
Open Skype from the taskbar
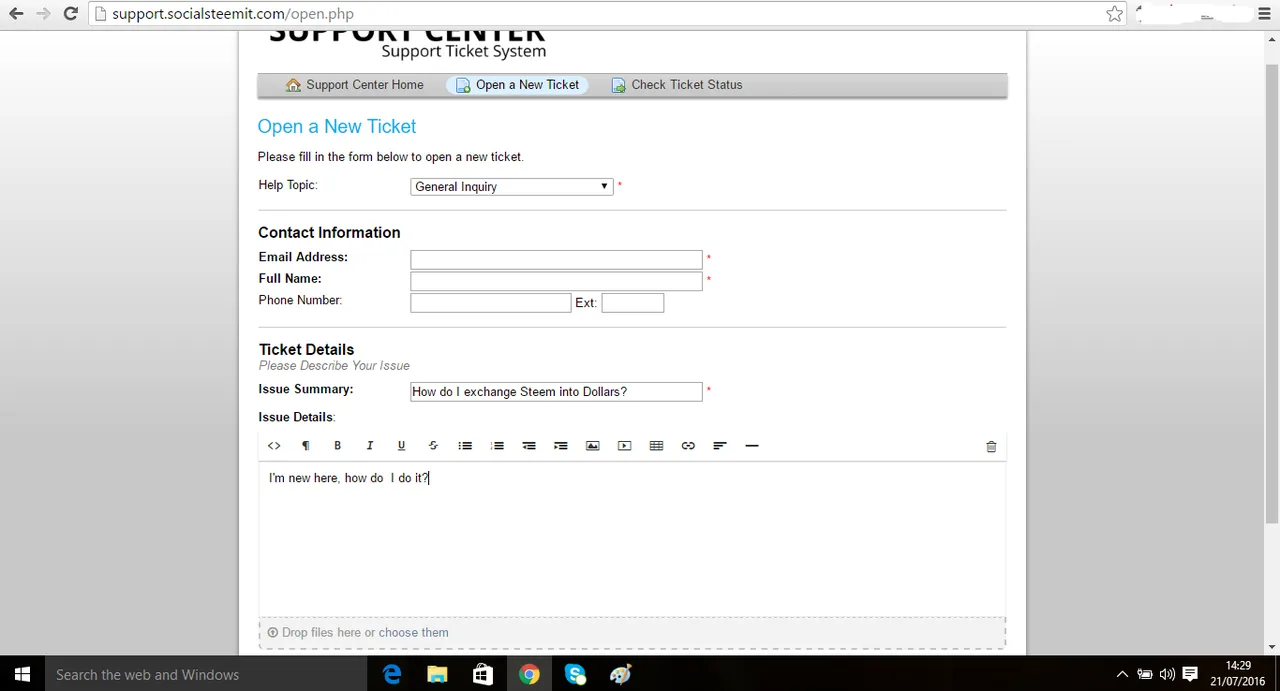pyautogui.click(x=575, y=675)
